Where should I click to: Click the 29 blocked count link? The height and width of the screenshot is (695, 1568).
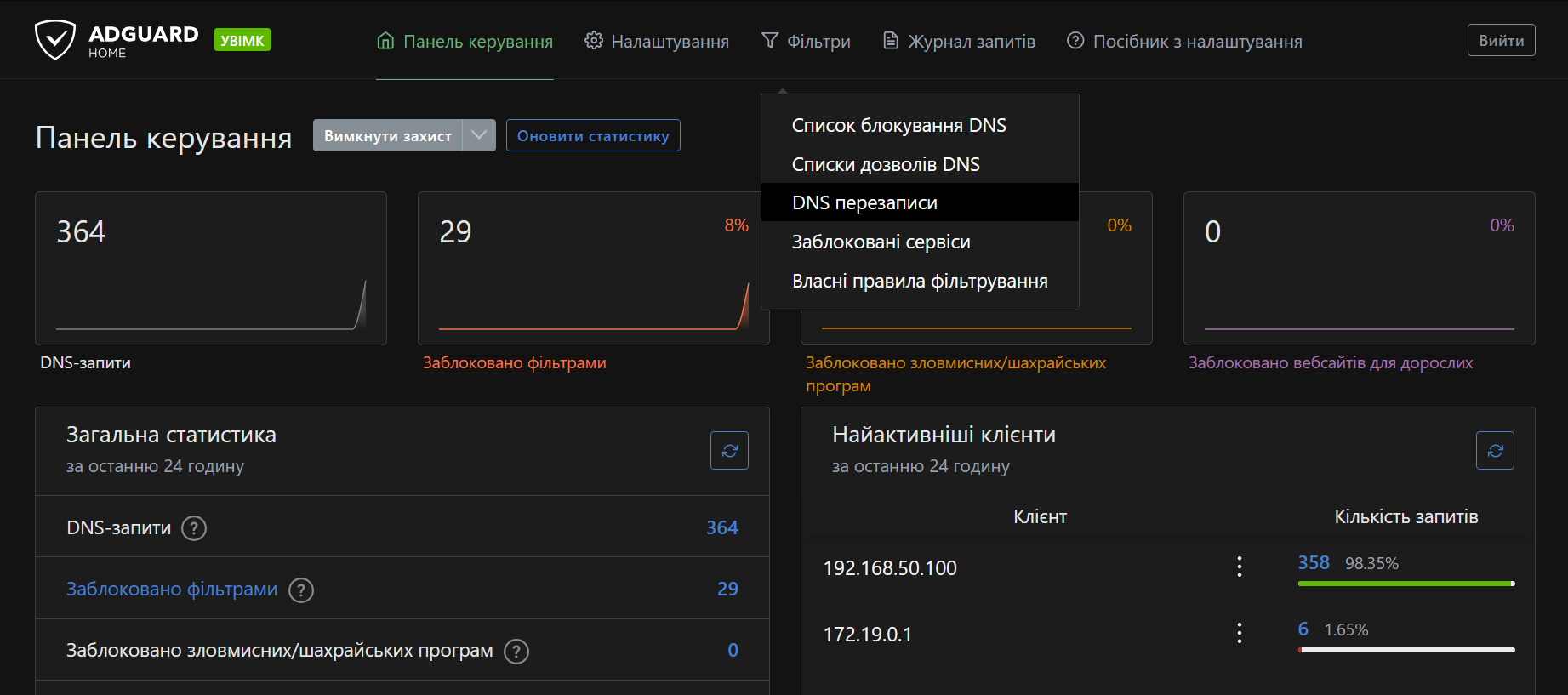click(727, 590)
